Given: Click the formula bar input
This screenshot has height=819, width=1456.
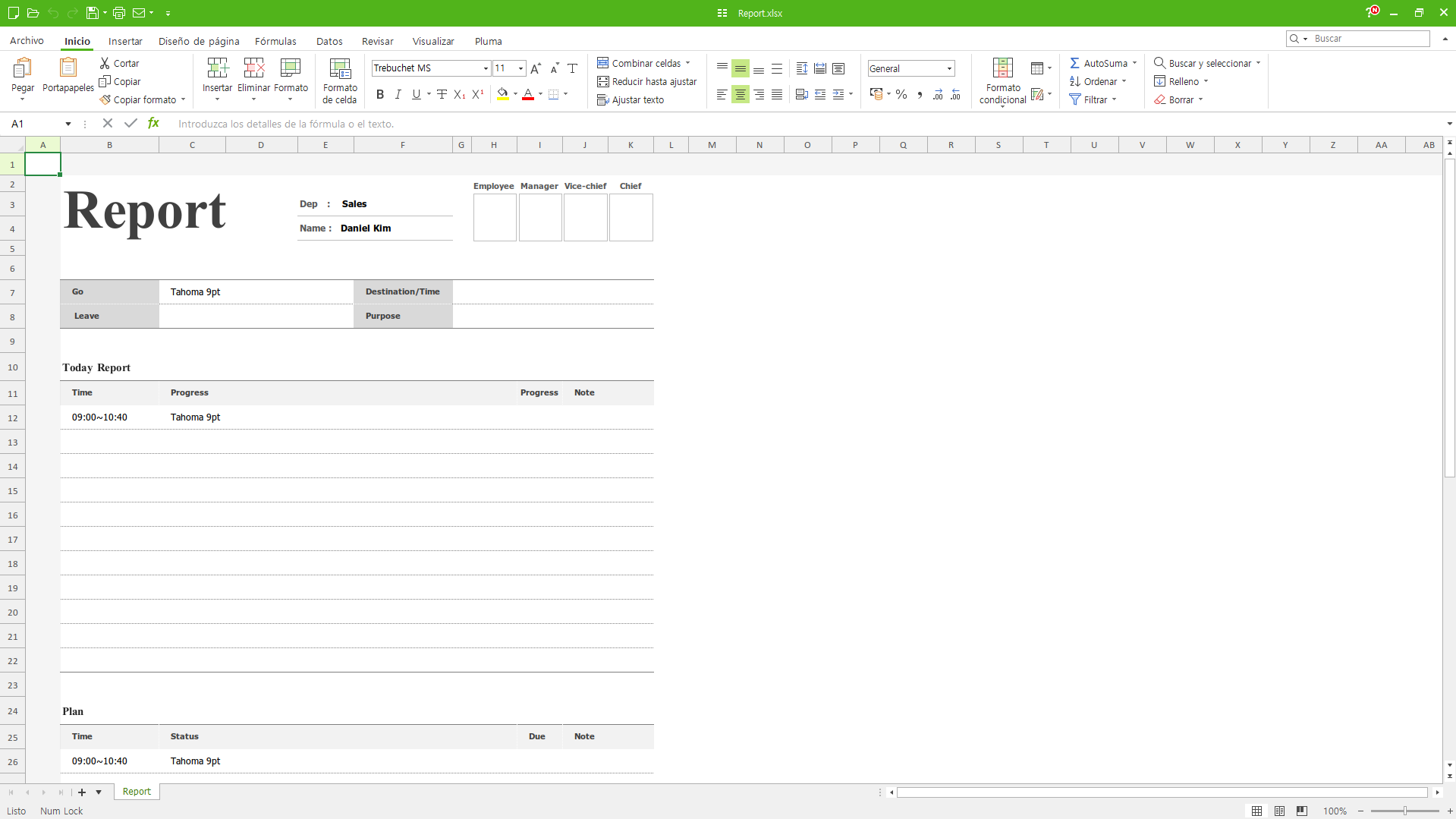Looking at the screenshot, I should 807,124.
